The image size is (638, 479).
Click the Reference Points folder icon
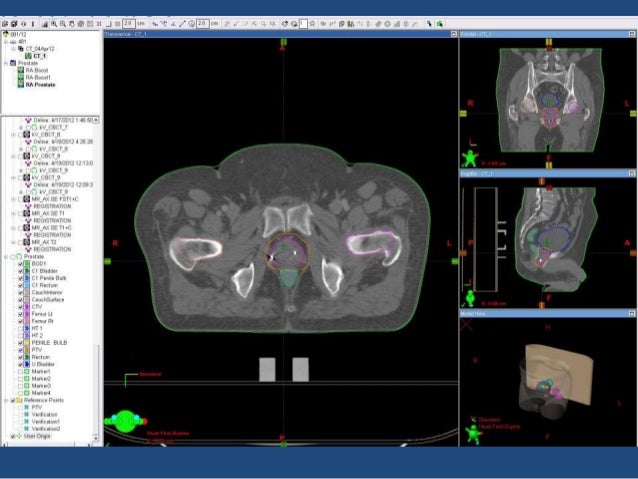coord(19,400)
